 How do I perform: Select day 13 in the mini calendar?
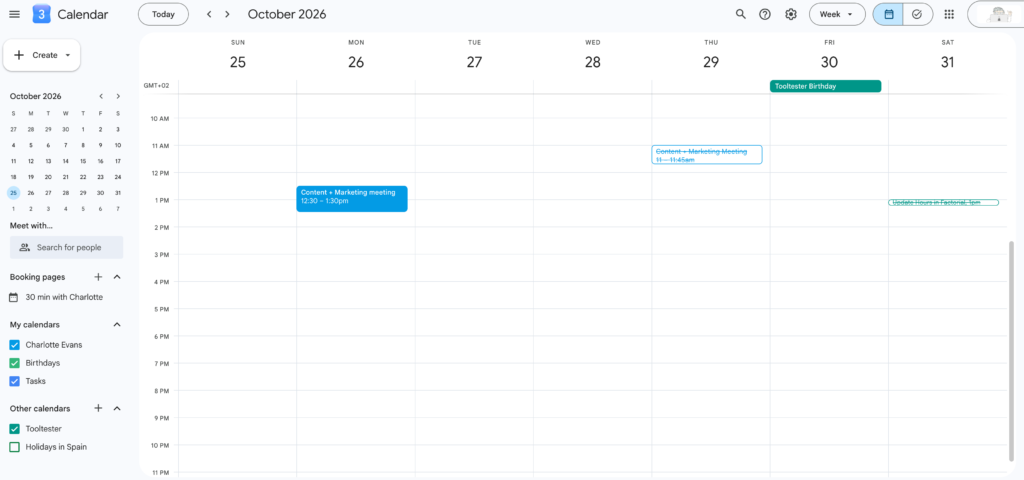(x=48, y=161)
